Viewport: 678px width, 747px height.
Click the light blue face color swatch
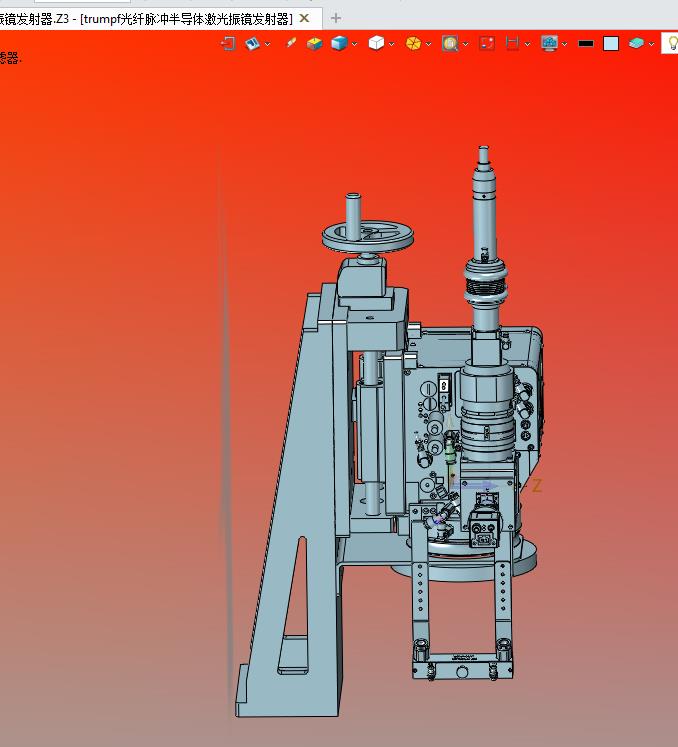pos(611,44)
